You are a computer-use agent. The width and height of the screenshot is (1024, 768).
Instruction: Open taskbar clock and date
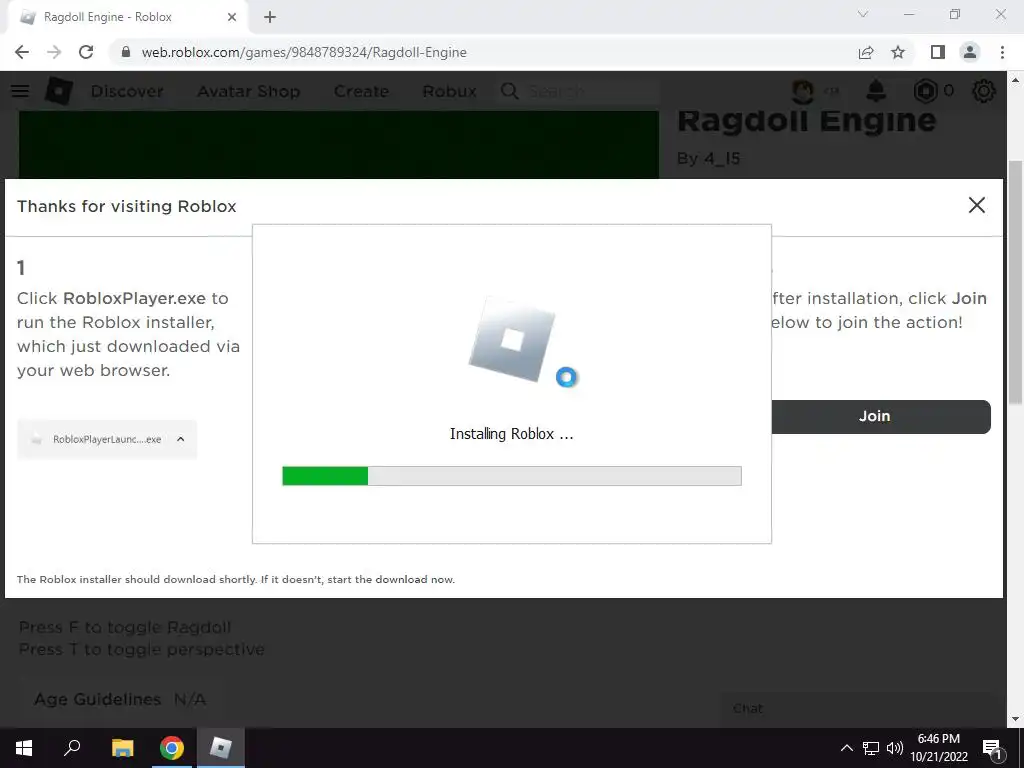939,748
